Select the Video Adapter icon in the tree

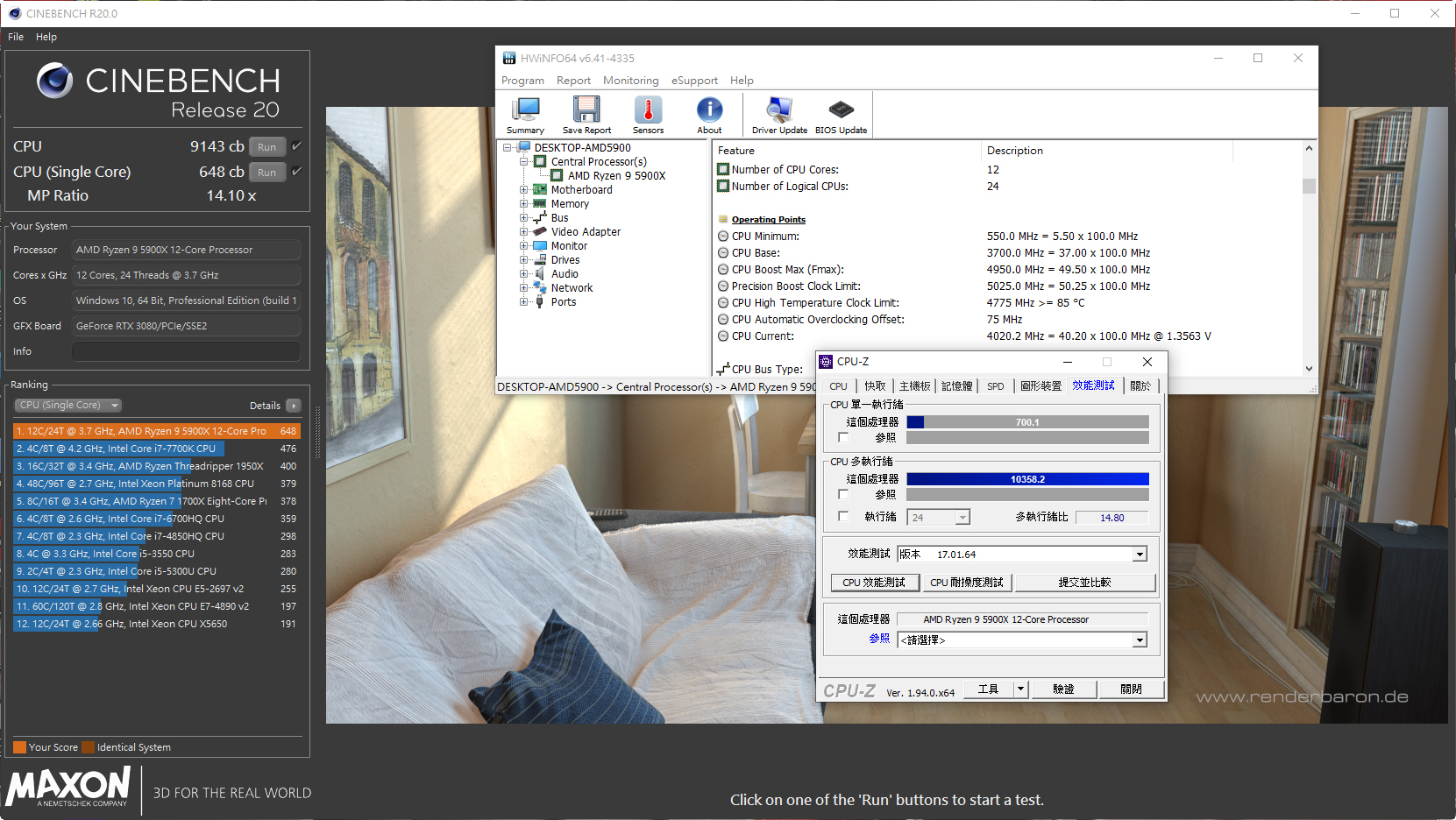coord(540,231)
